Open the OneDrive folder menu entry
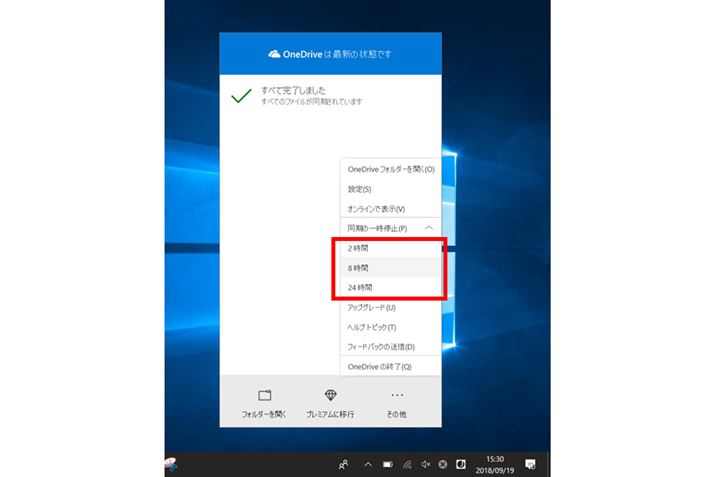Viewport: 715px width, 477px height. click(x=391, y=169)
